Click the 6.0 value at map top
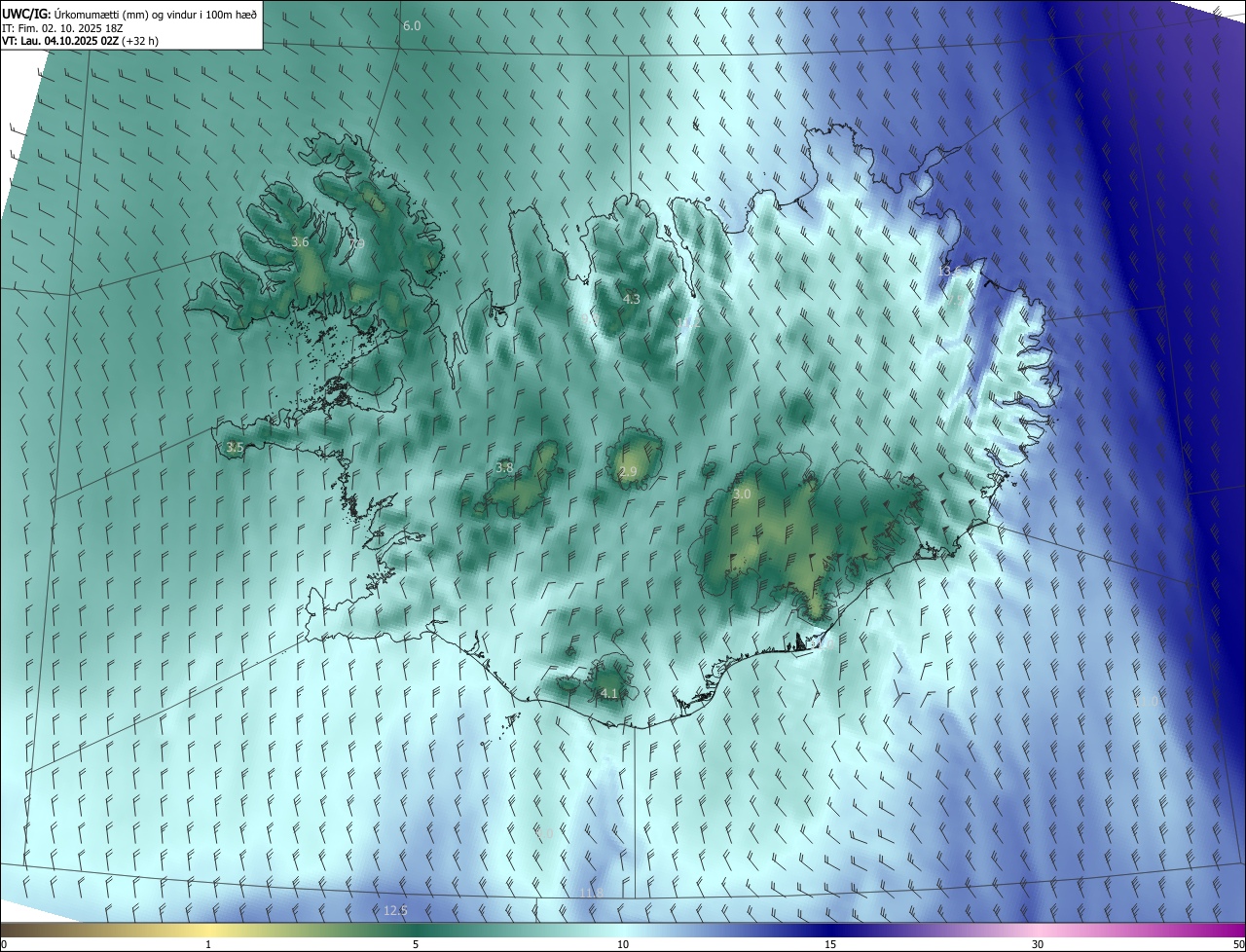This screenshot has height=952, width=1246. [x=412, y=26]
